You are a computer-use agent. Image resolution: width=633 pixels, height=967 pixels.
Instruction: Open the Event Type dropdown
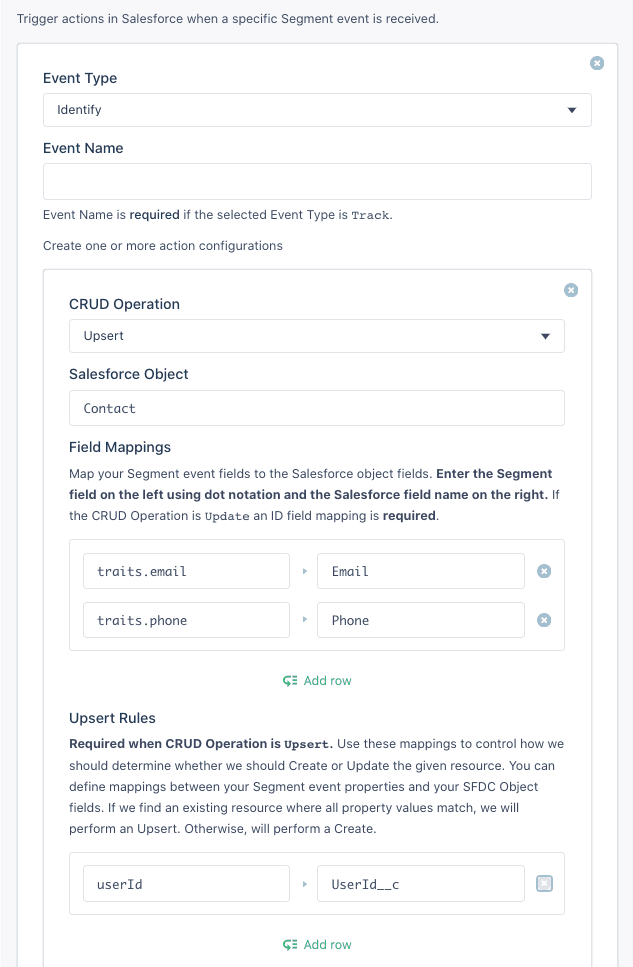(x=573, y=109)
